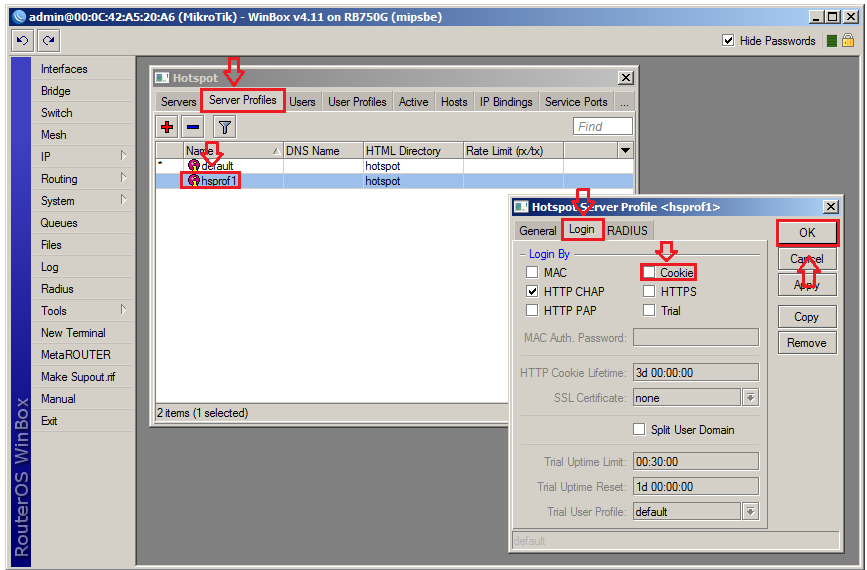
Task: Click the funnel filter icon
Action: [225, 126]
